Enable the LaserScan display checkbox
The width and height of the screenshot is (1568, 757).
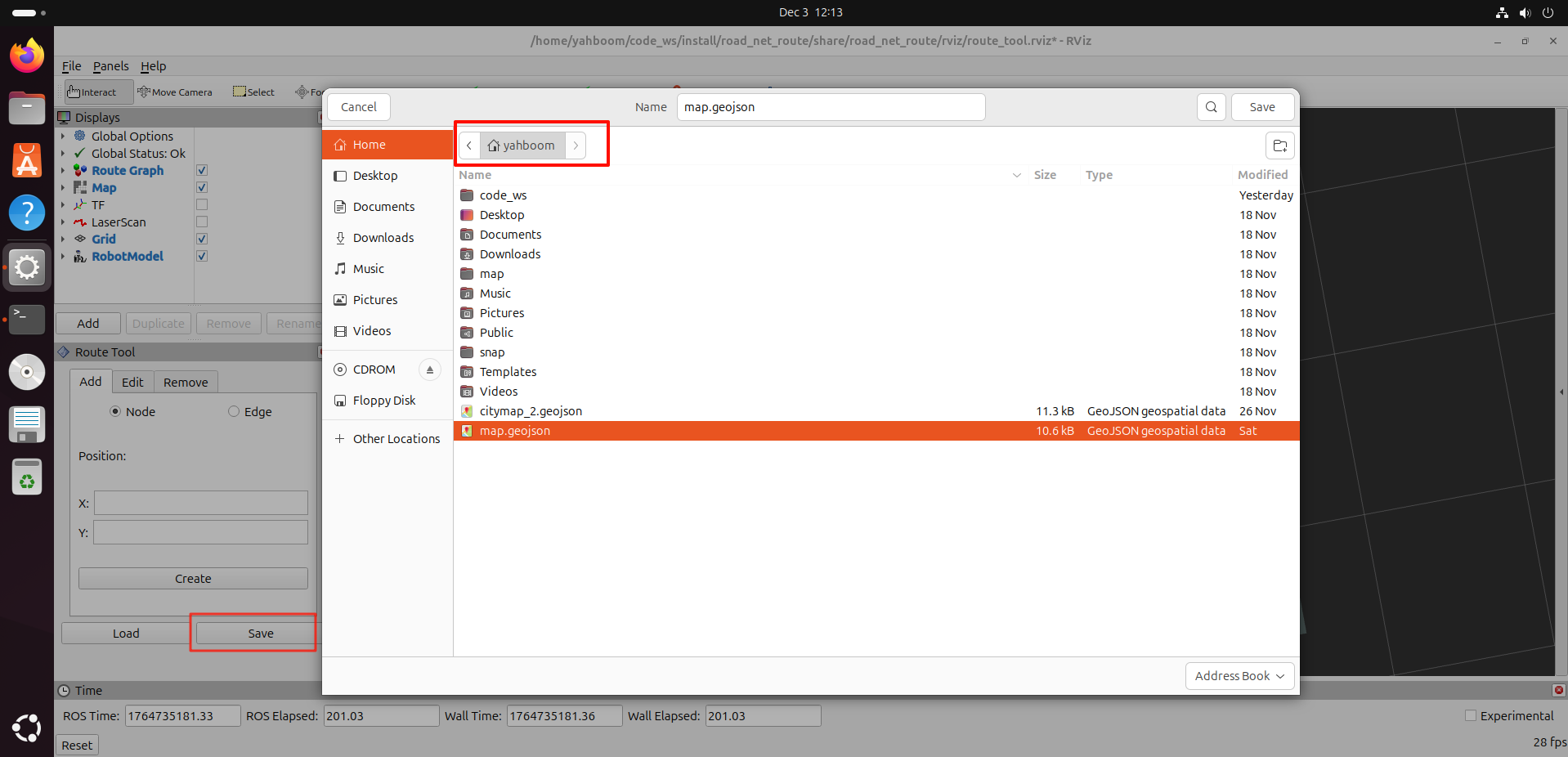[202, 222]
